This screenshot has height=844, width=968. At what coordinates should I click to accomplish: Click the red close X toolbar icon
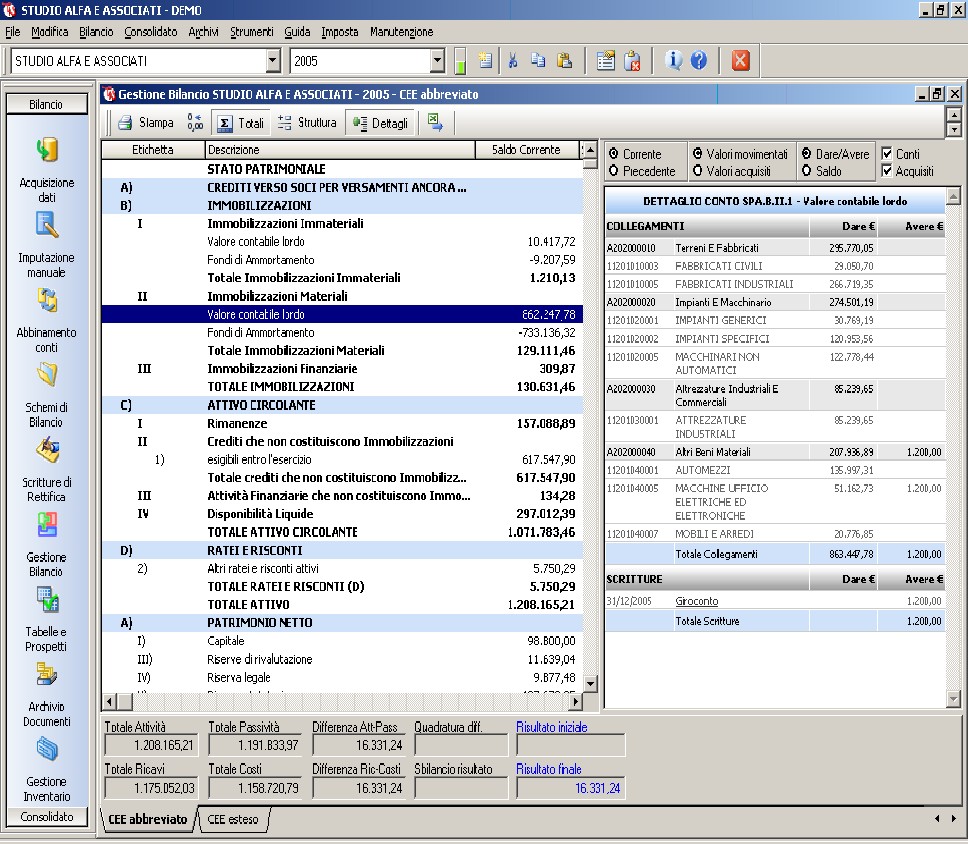coord(740,61)
